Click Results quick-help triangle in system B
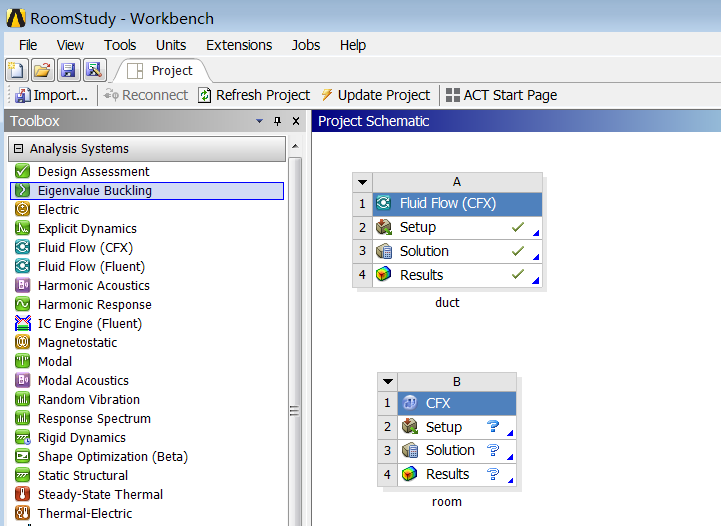The image size is (721, 526). point(510,480)
